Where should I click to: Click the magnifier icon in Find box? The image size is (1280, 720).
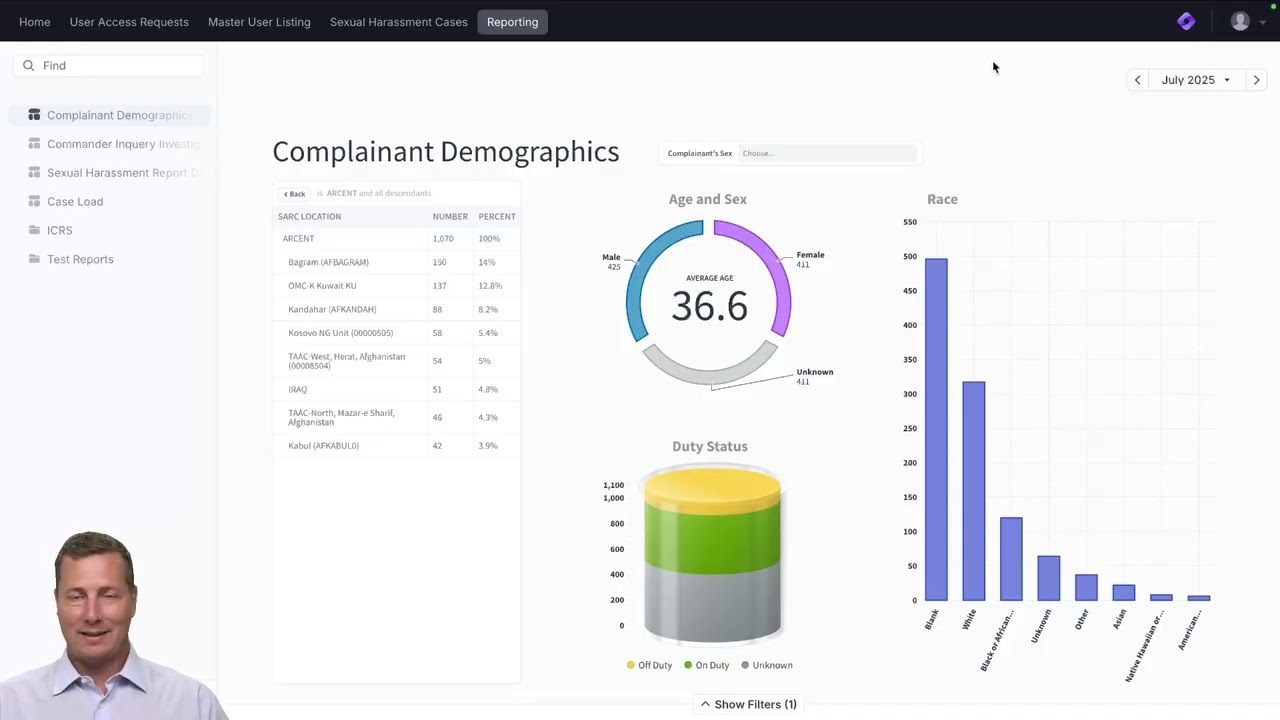click(x=29, y=65)
